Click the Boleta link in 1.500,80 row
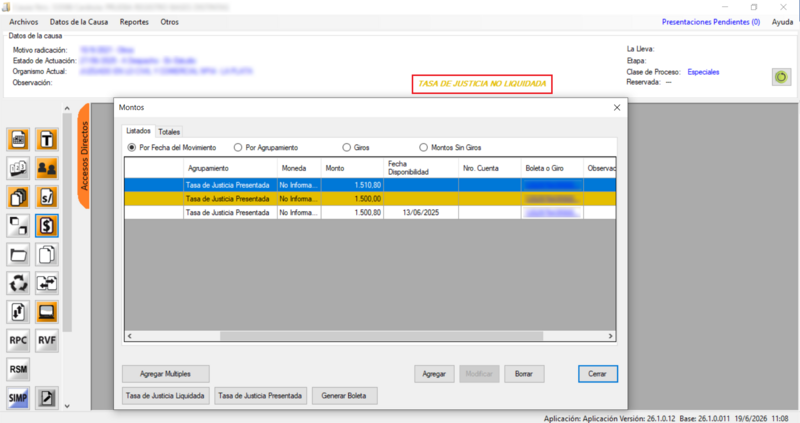800x423 pixels. (552, 213)
